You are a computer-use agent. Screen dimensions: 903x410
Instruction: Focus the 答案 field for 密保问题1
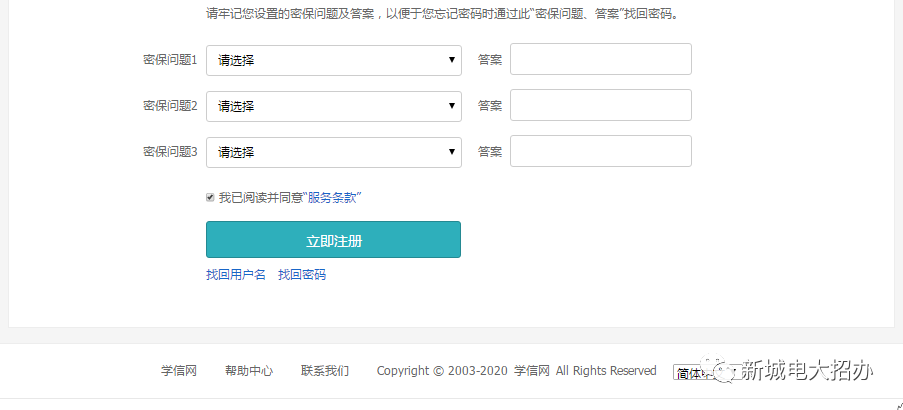pos(601,59)
